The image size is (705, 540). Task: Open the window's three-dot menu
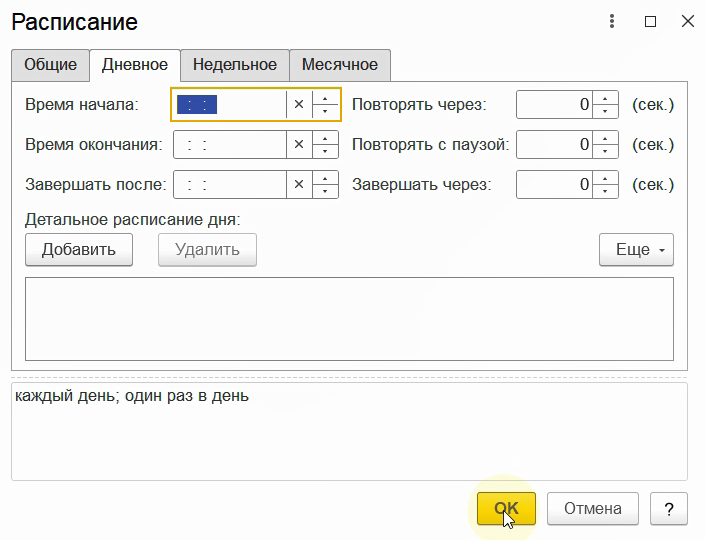click(x=613, y=21)
